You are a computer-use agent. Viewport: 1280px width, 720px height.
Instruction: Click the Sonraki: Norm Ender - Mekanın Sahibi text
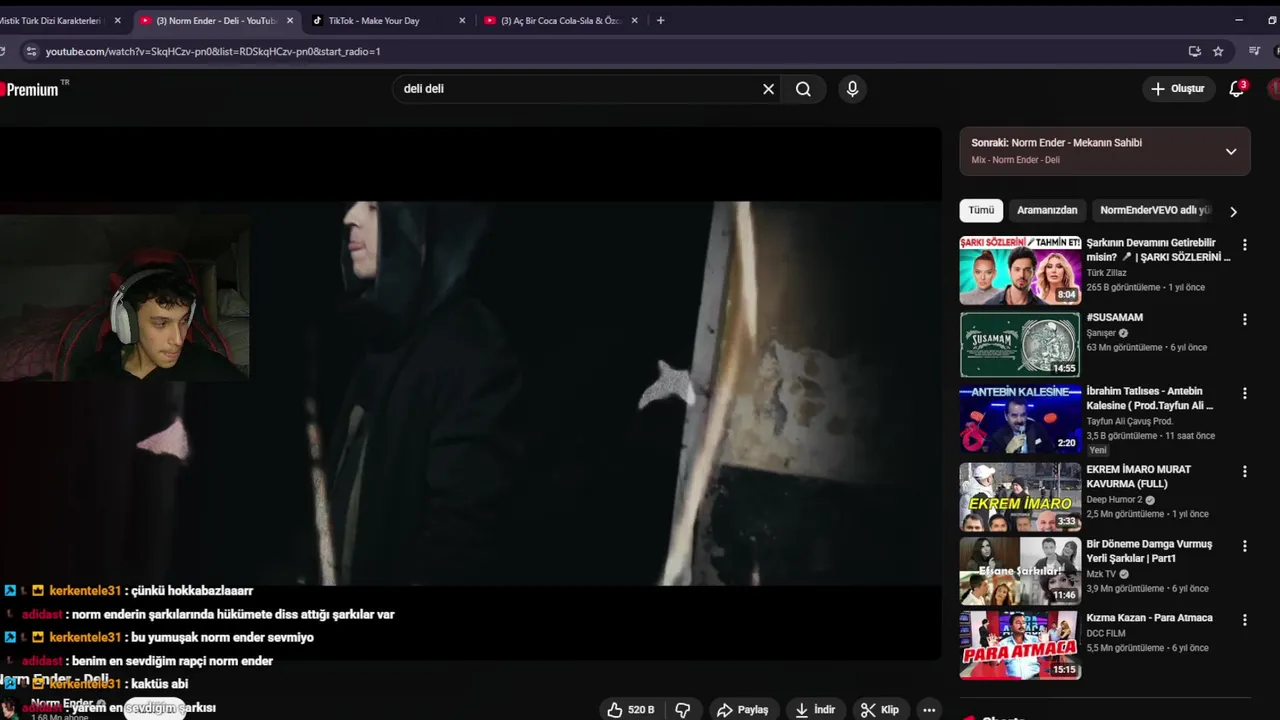1056,143
